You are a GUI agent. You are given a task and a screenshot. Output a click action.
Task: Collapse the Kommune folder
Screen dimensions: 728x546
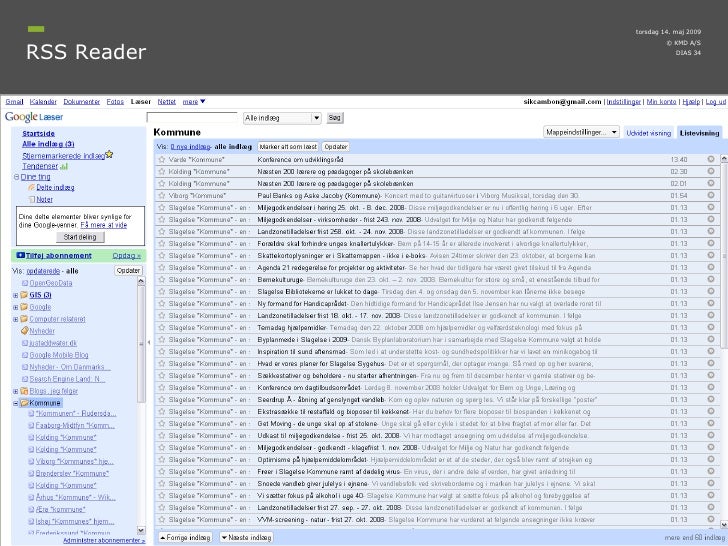(15, 403)
